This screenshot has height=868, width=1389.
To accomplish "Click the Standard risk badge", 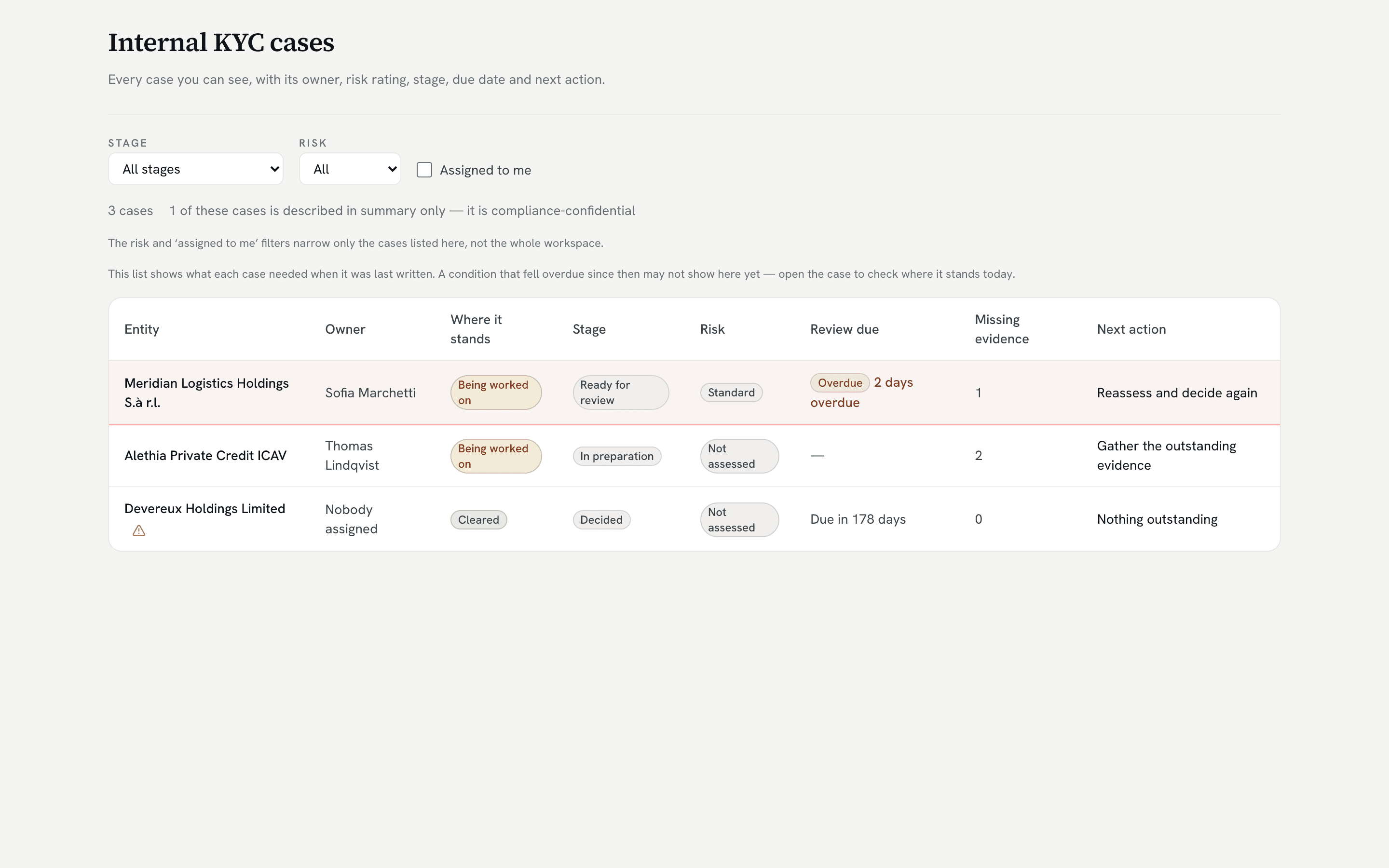I will (731, 393).
